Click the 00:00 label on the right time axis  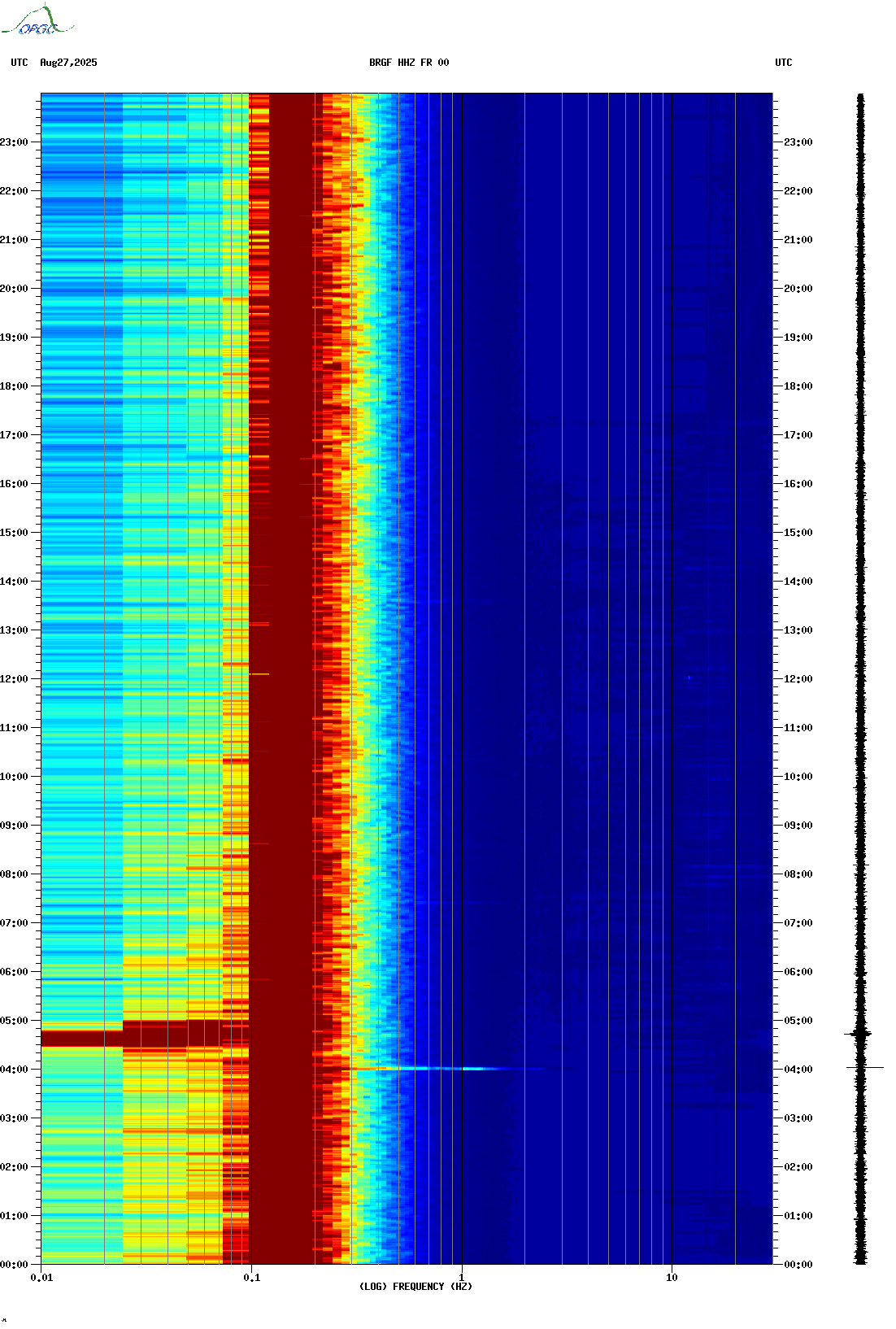[798, 1265]
